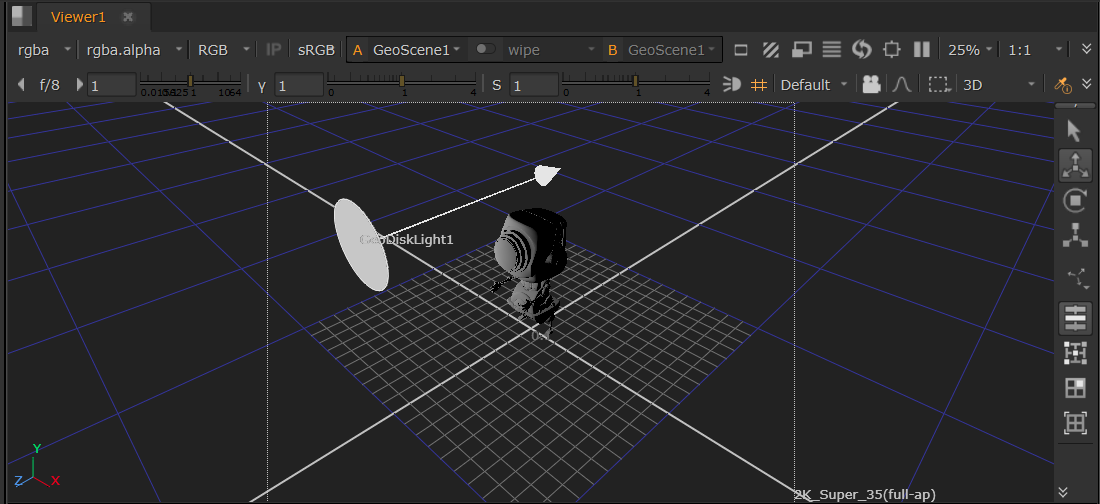Click the scale tool icon
The height and width of the screenshot is (504, 1100).
tap(1075, 237)
